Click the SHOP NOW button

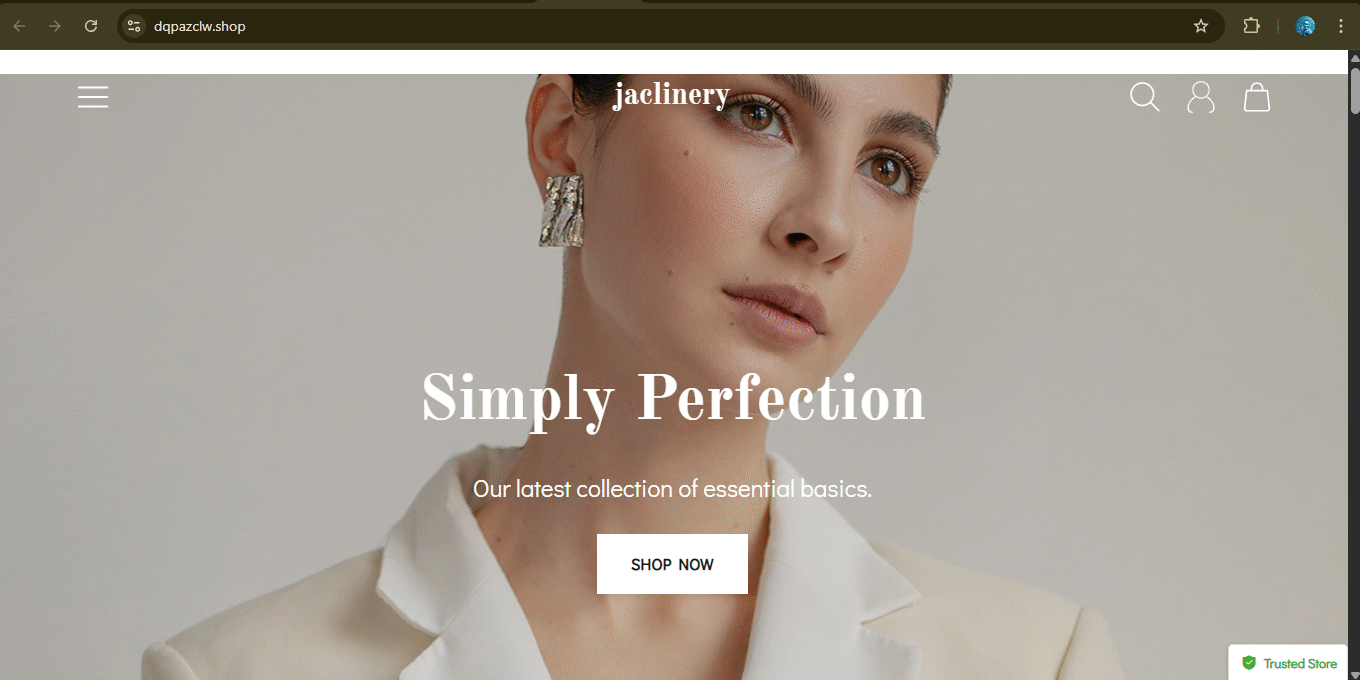tap(672, 564)
